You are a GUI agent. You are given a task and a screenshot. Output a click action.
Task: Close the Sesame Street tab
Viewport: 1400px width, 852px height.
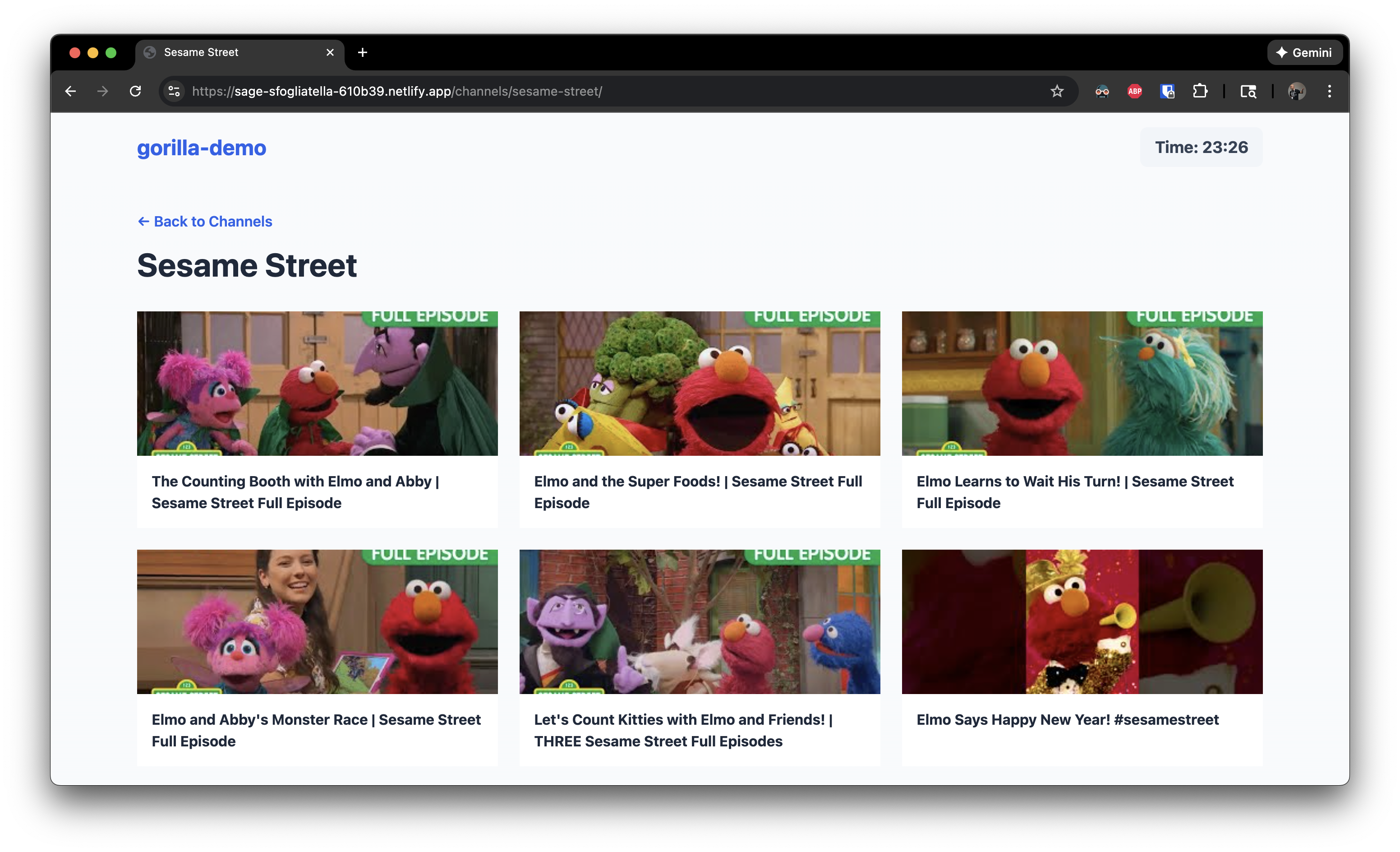[330, 52]
